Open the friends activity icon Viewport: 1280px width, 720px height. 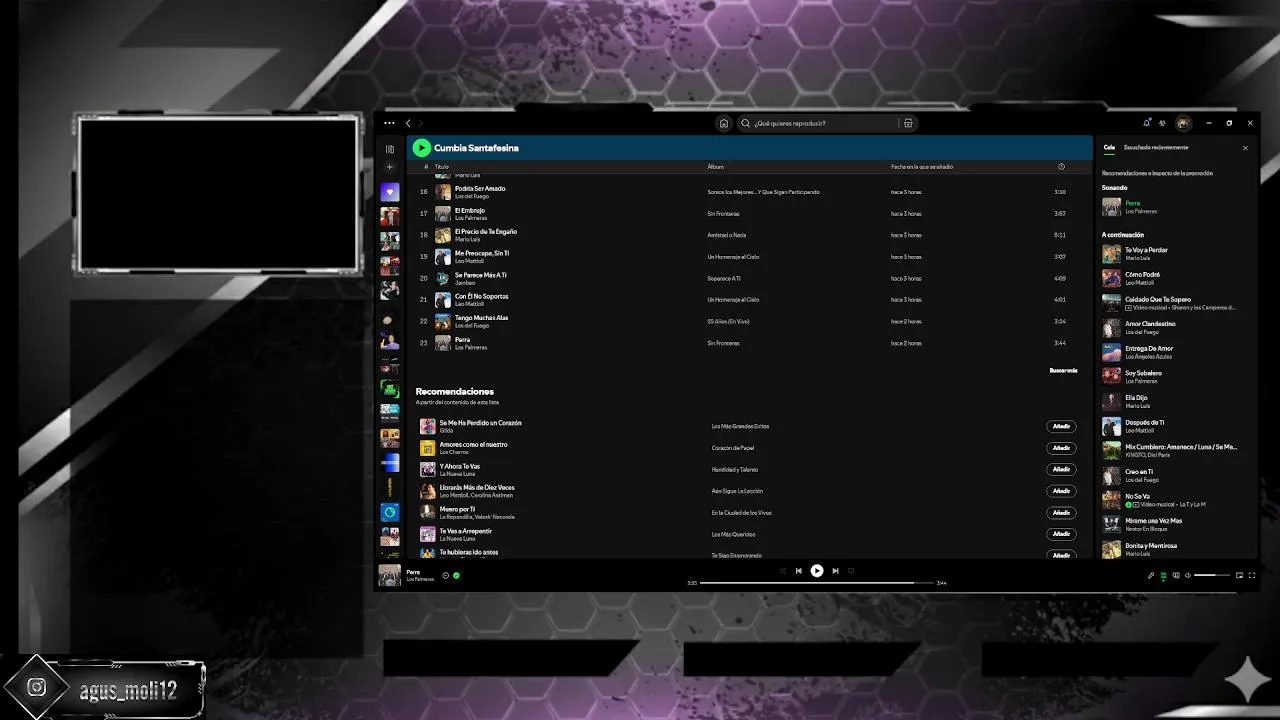1162,123
